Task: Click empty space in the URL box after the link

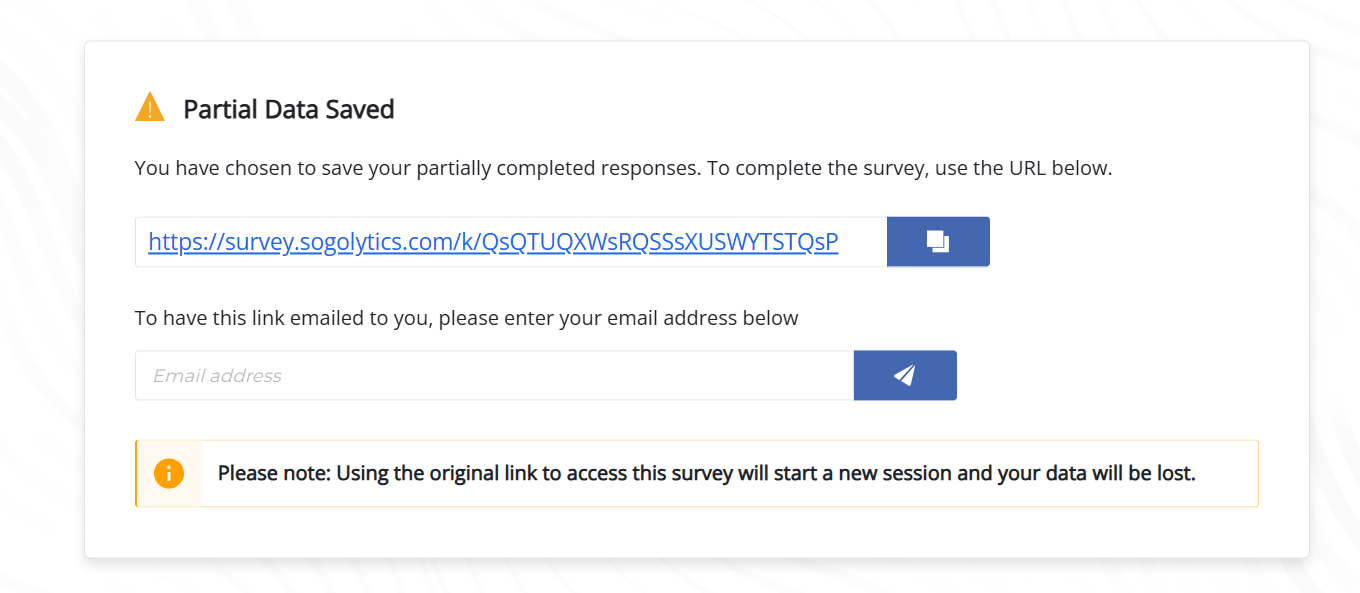Action: point(862,242)
